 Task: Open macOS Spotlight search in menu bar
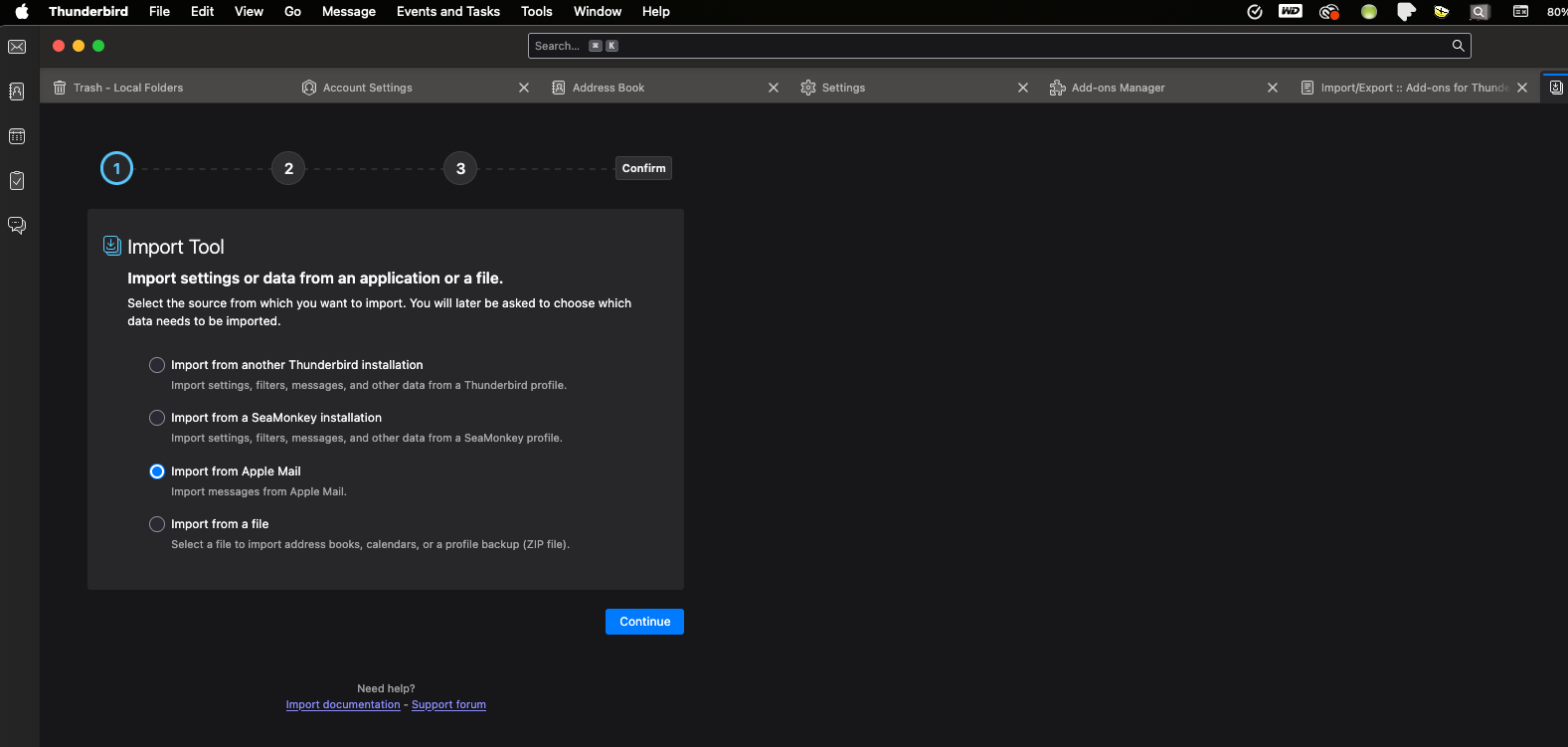(x=1480, y=12)
